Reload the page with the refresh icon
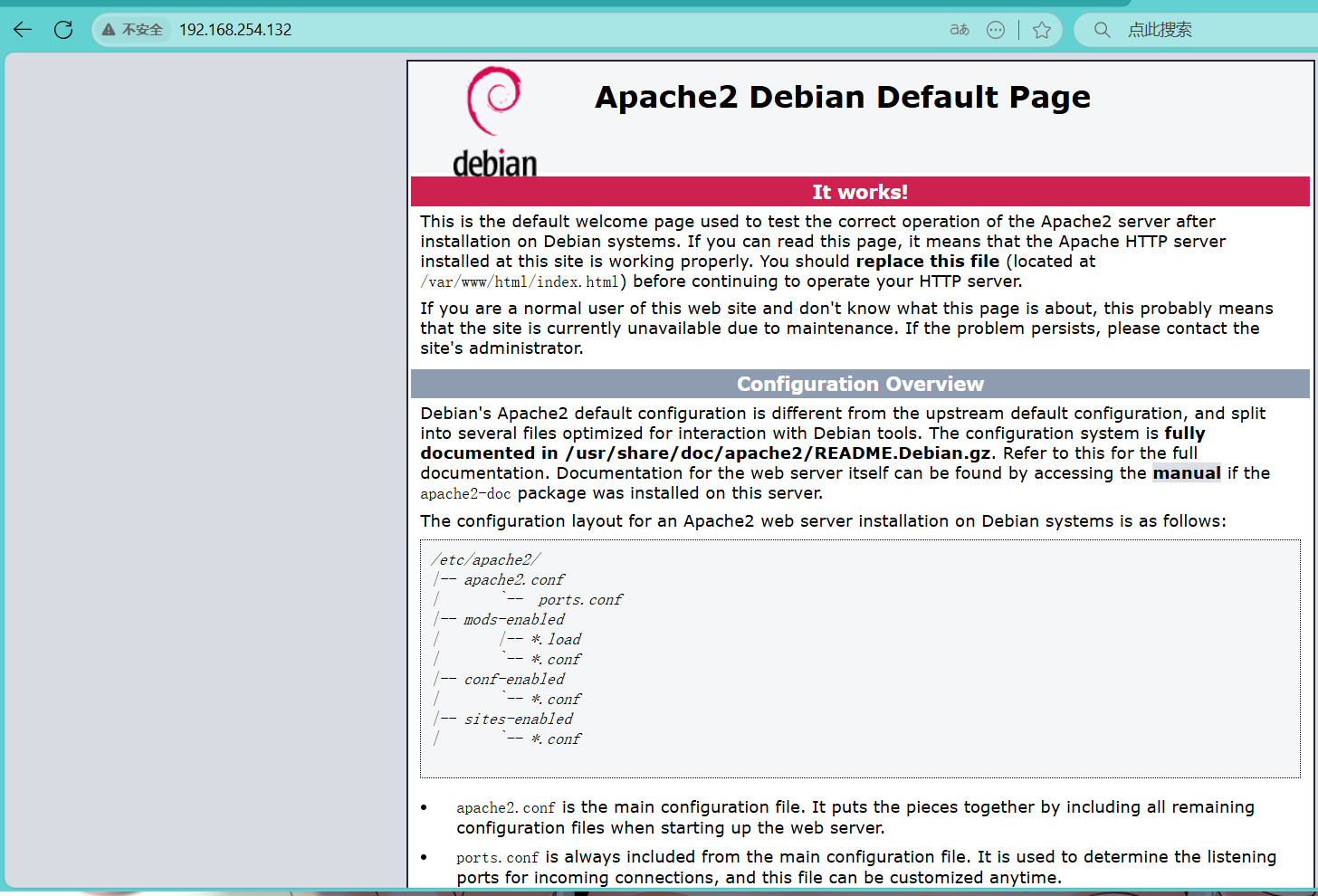The height and width of the screenshot is (896, 1318). 63,30
